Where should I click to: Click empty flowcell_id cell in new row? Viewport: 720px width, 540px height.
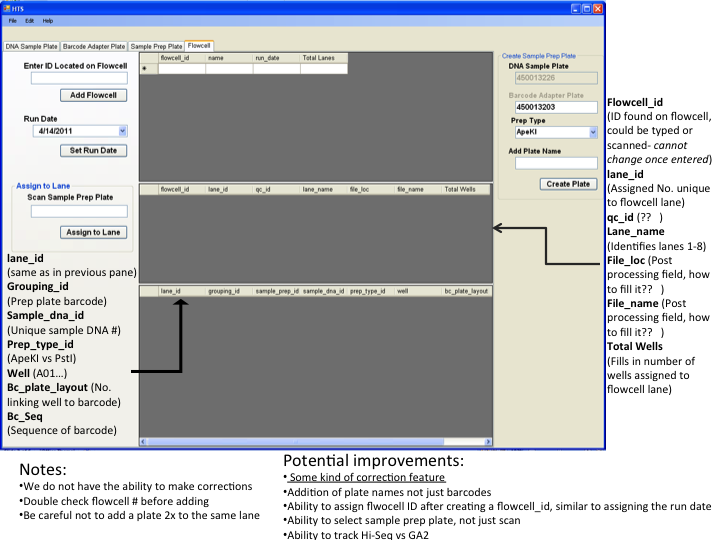pyautogui.click(x=182, y=68)
